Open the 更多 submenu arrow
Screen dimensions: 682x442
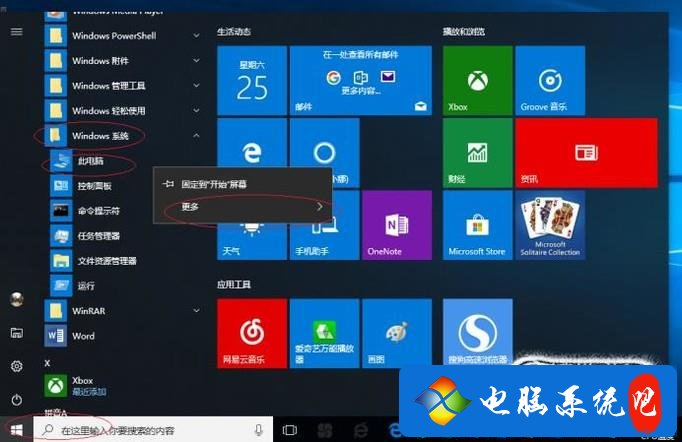tap(320, 207)
